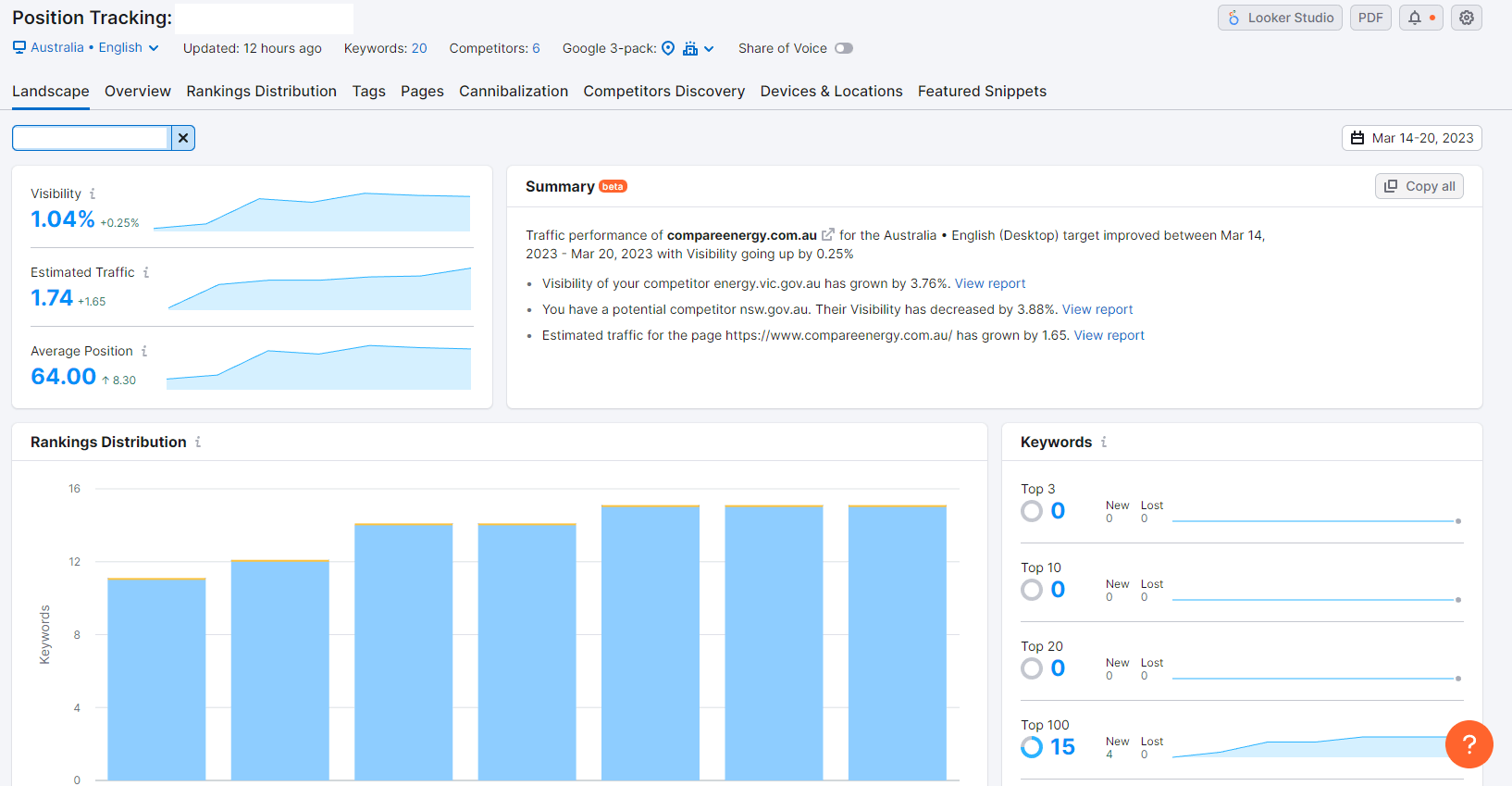Click second bar in Rankings Distribution chart
Image resolution: width=1512 pixels, height=786 pixels.
pyautogui.click(x=280, y=670)
